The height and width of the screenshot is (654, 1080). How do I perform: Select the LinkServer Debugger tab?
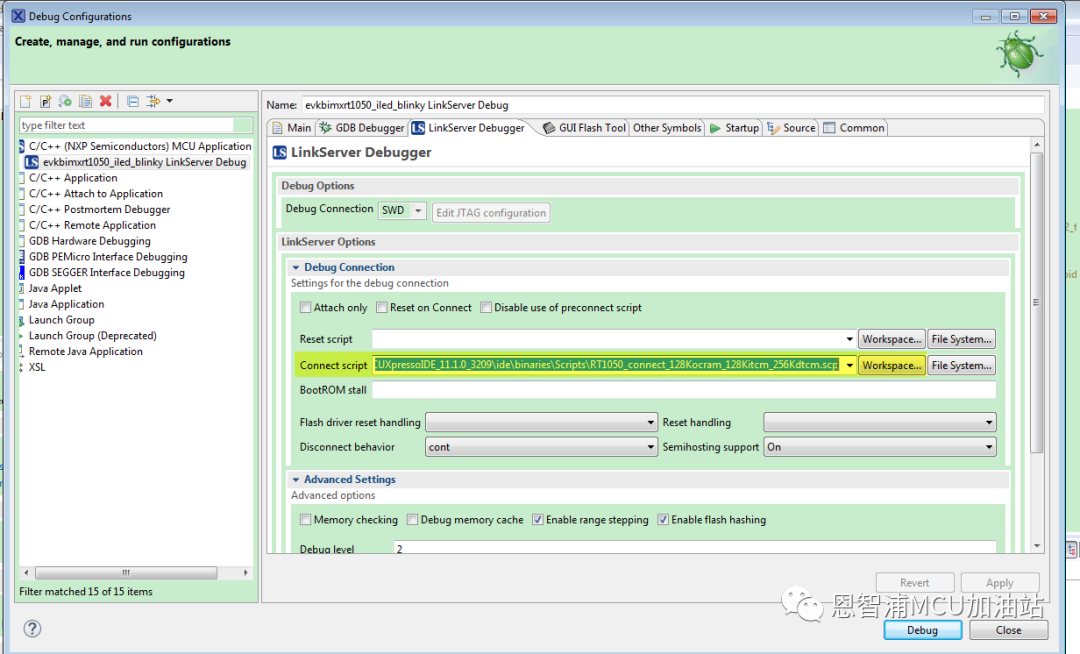tap(468, 128)
